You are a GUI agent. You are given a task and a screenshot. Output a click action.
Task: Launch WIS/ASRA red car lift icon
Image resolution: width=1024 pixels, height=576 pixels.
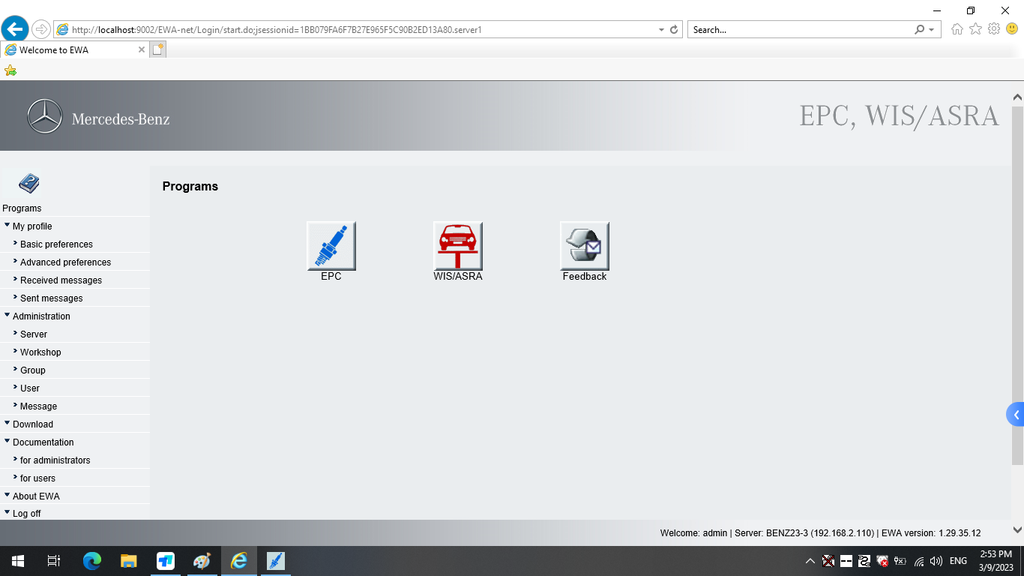[458, 246]
